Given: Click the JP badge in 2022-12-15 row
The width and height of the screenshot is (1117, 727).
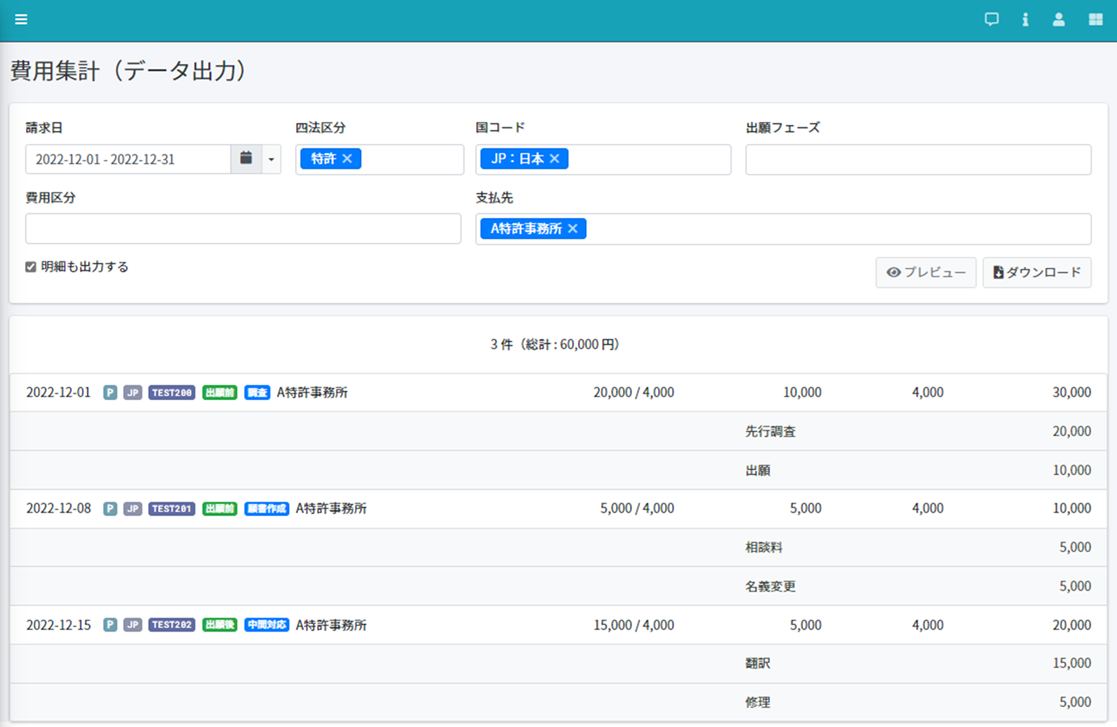Looking at the screenshot, I should (x=133, y=624).
